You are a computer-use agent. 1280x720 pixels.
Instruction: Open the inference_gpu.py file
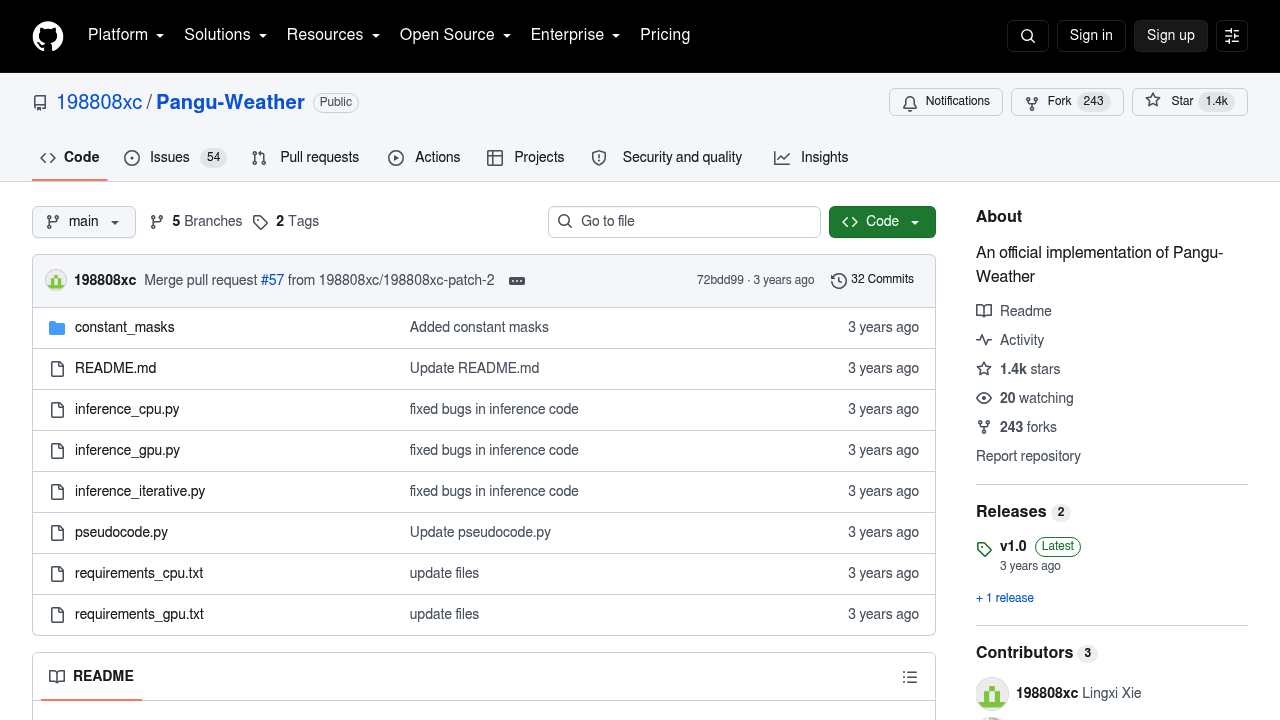pyautogui.click(x=127, y=451)
